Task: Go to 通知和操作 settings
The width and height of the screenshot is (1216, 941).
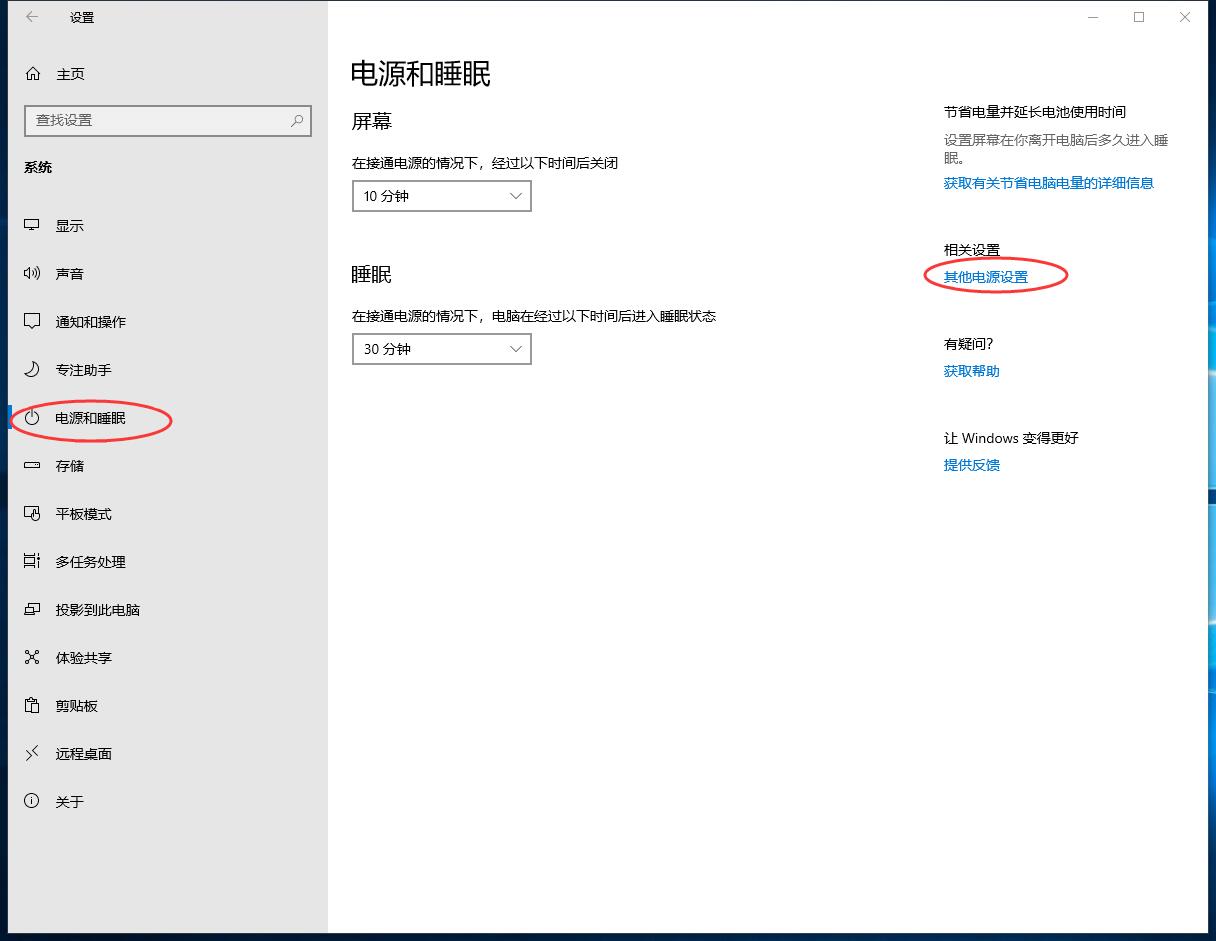Action: point(91,322)
